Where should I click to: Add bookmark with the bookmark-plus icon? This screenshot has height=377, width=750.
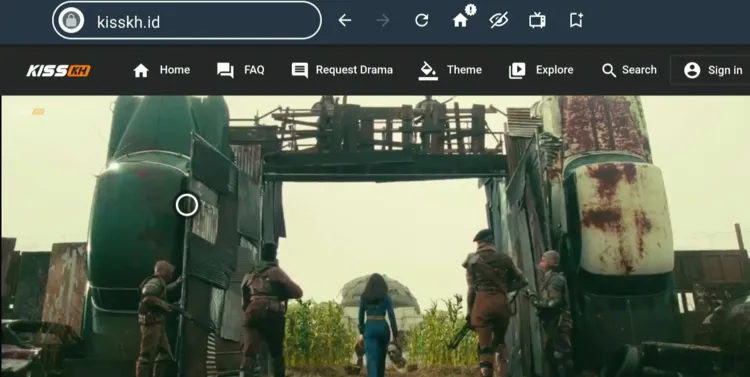pyautogui.click(x=576, y=20)
